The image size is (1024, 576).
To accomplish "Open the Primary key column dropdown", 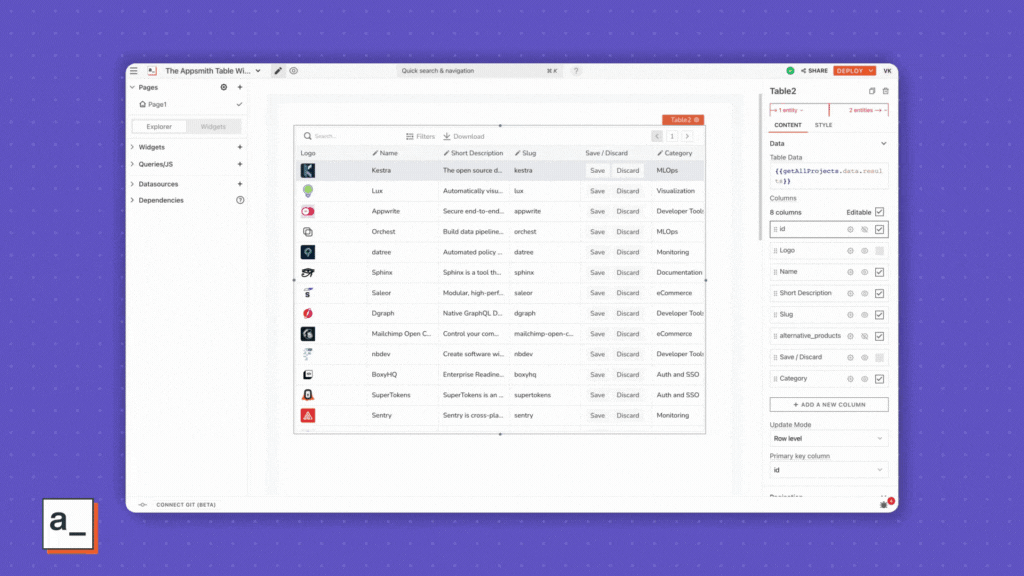I will (x=829, y=470).
